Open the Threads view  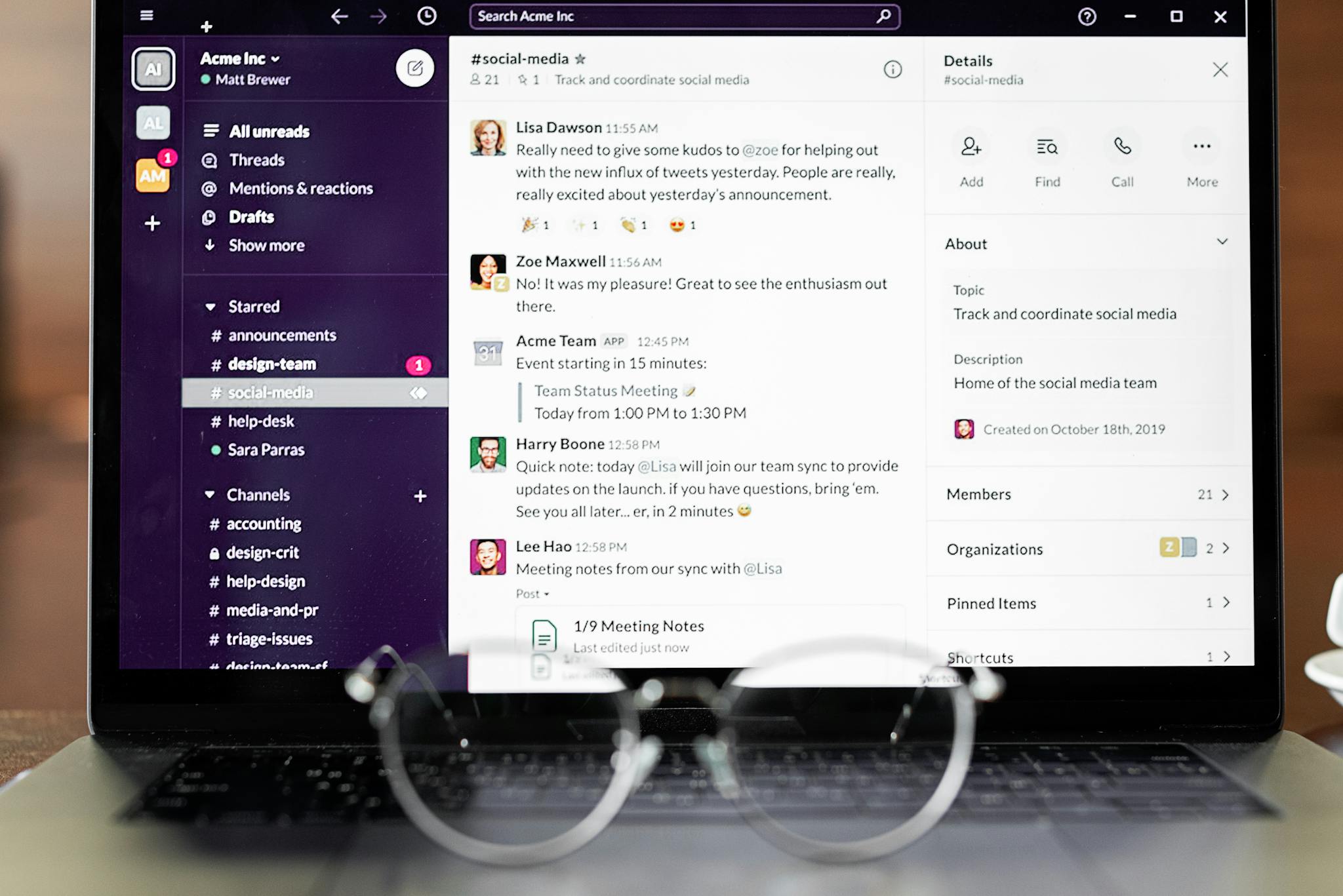[256, 160]
